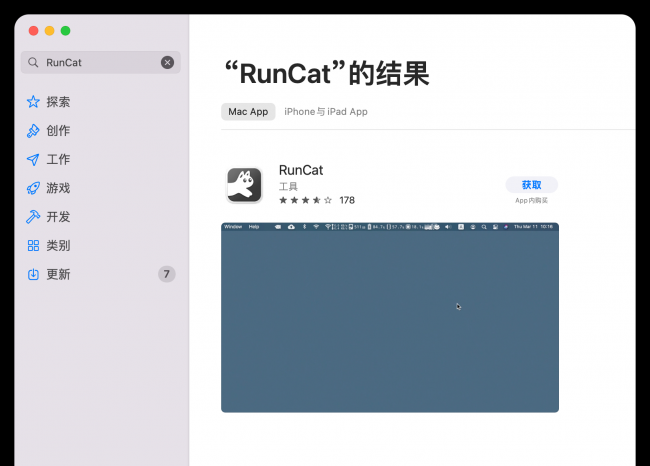
Task: Select the 创作 paintbrush icon
Action: [33, 131]
